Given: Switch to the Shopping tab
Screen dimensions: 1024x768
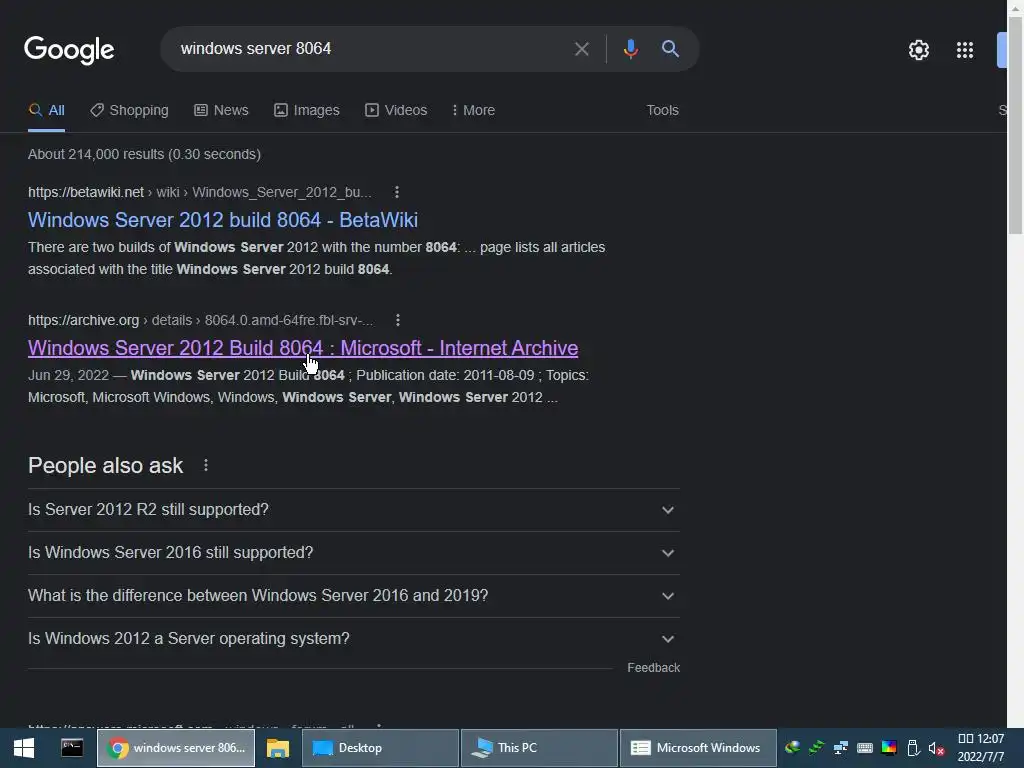Looking at the screenshot, I should coord(129,110).
